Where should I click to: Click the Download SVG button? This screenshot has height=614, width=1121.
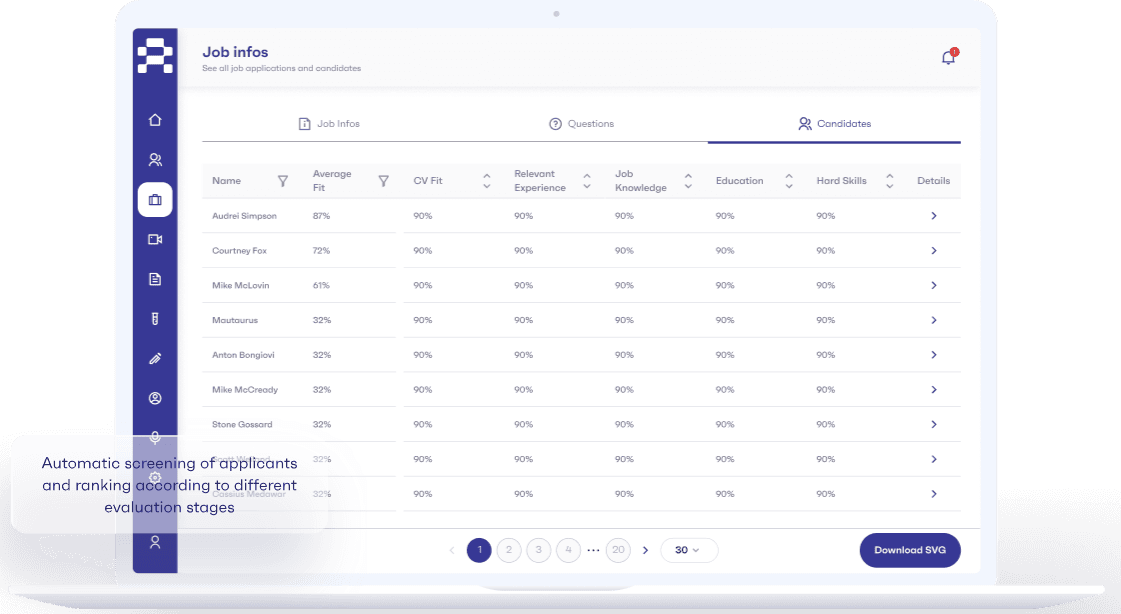909,550
